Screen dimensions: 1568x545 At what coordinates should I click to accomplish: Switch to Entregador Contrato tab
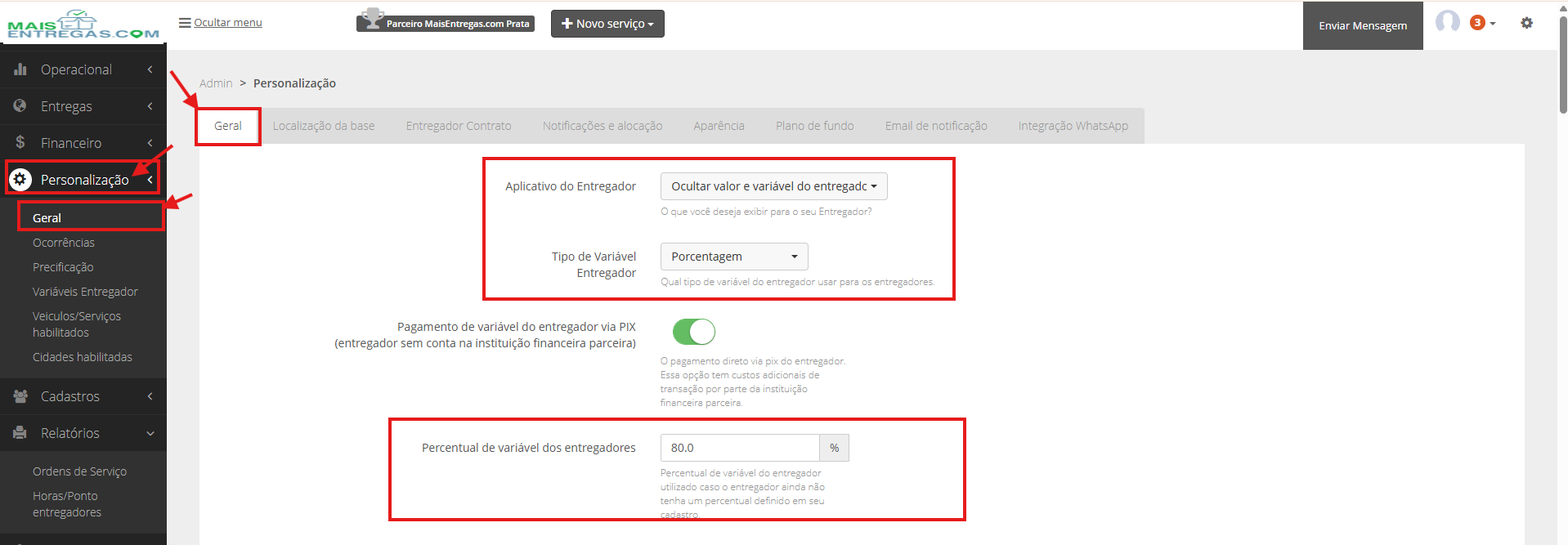coord(459,126)
